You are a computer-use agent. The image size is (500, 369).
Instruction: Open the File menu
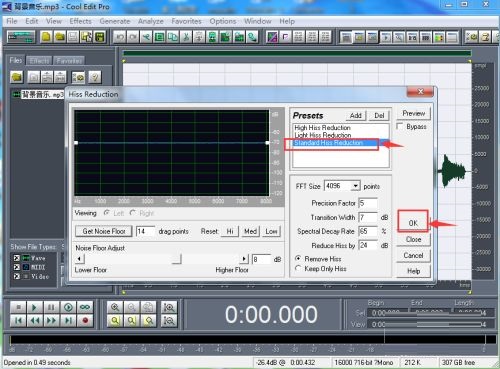click(x=12, y=21)
